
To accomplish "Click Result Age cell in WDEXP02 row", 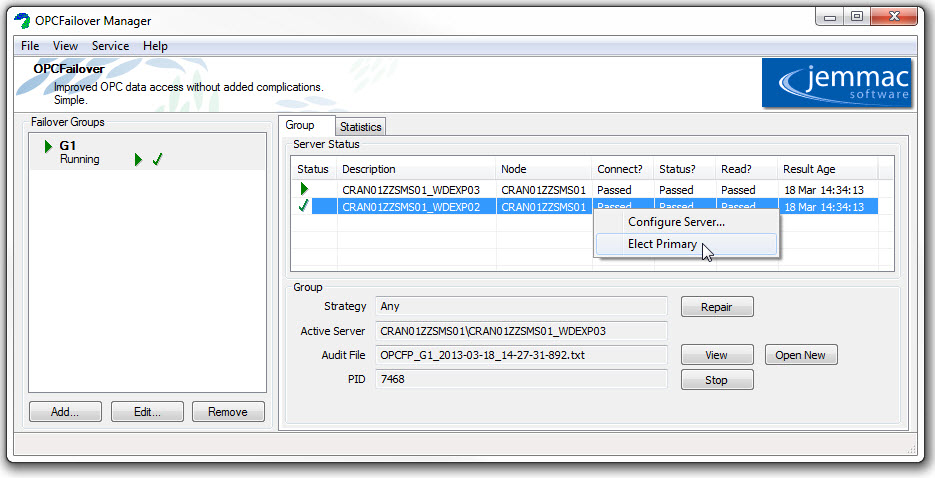I will [828, 207].
